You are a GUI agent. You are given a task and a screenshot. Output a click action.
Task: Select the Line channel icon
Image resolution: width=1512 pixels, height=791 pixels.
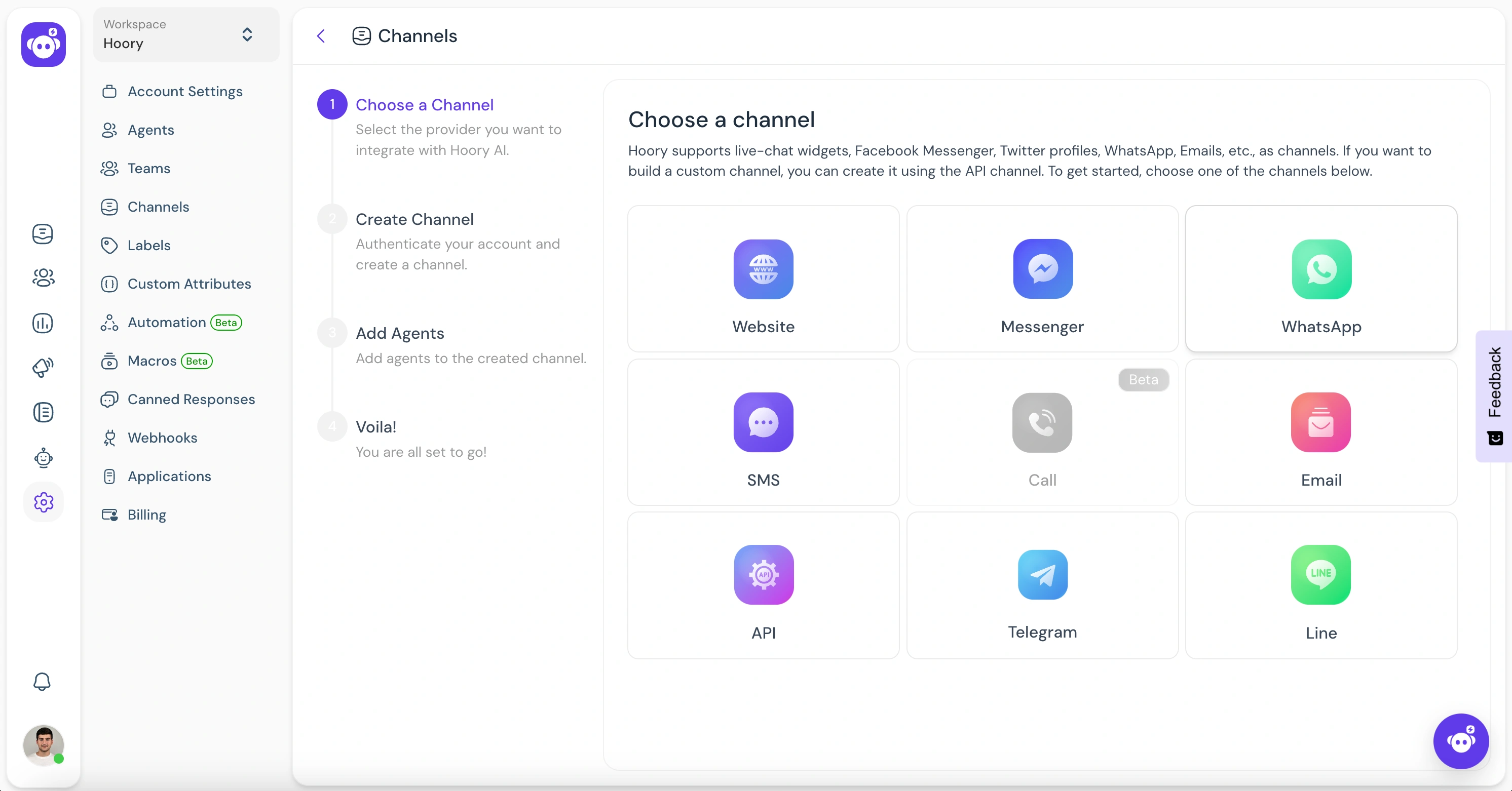coord(1321,575)
